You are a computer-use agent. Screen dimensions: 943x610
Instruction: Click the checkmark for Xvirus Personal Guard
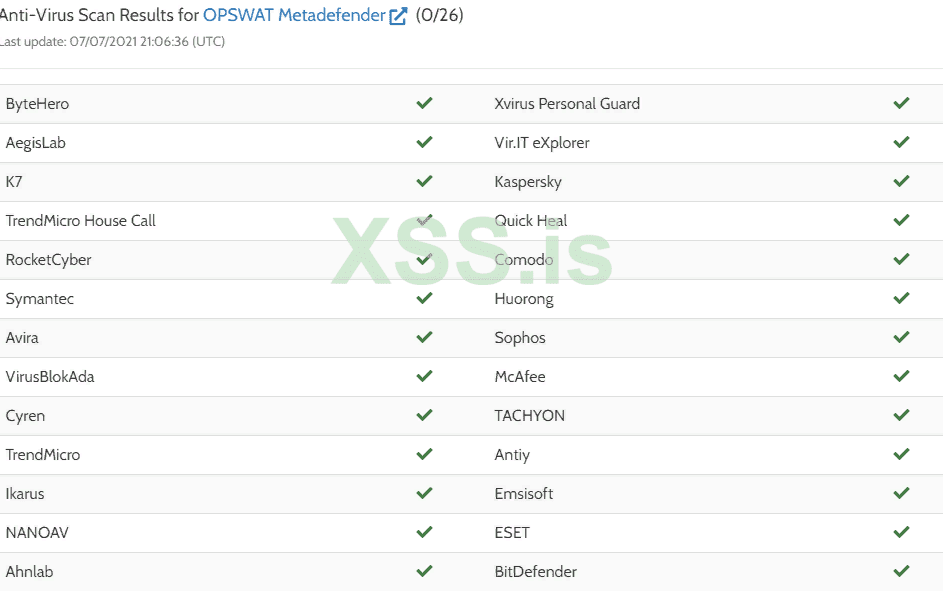click(x=901, y=103)
